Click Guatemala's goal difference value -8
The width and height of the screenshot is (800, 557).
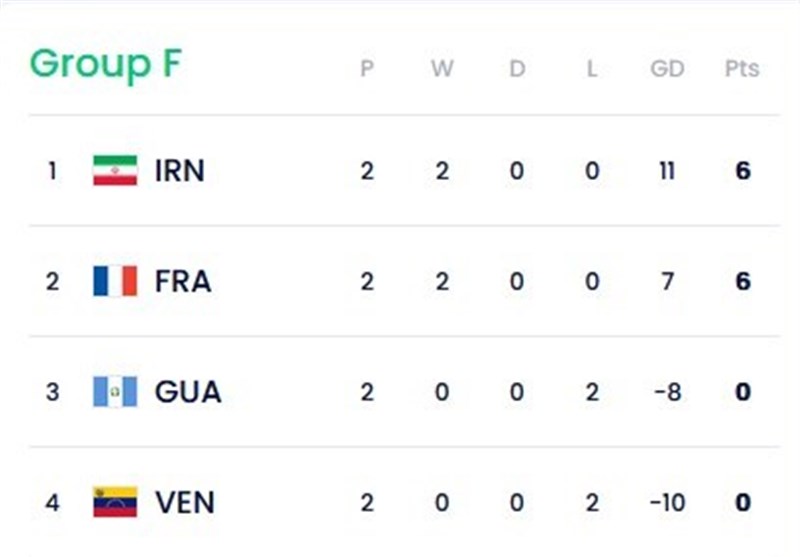[666, 391]
